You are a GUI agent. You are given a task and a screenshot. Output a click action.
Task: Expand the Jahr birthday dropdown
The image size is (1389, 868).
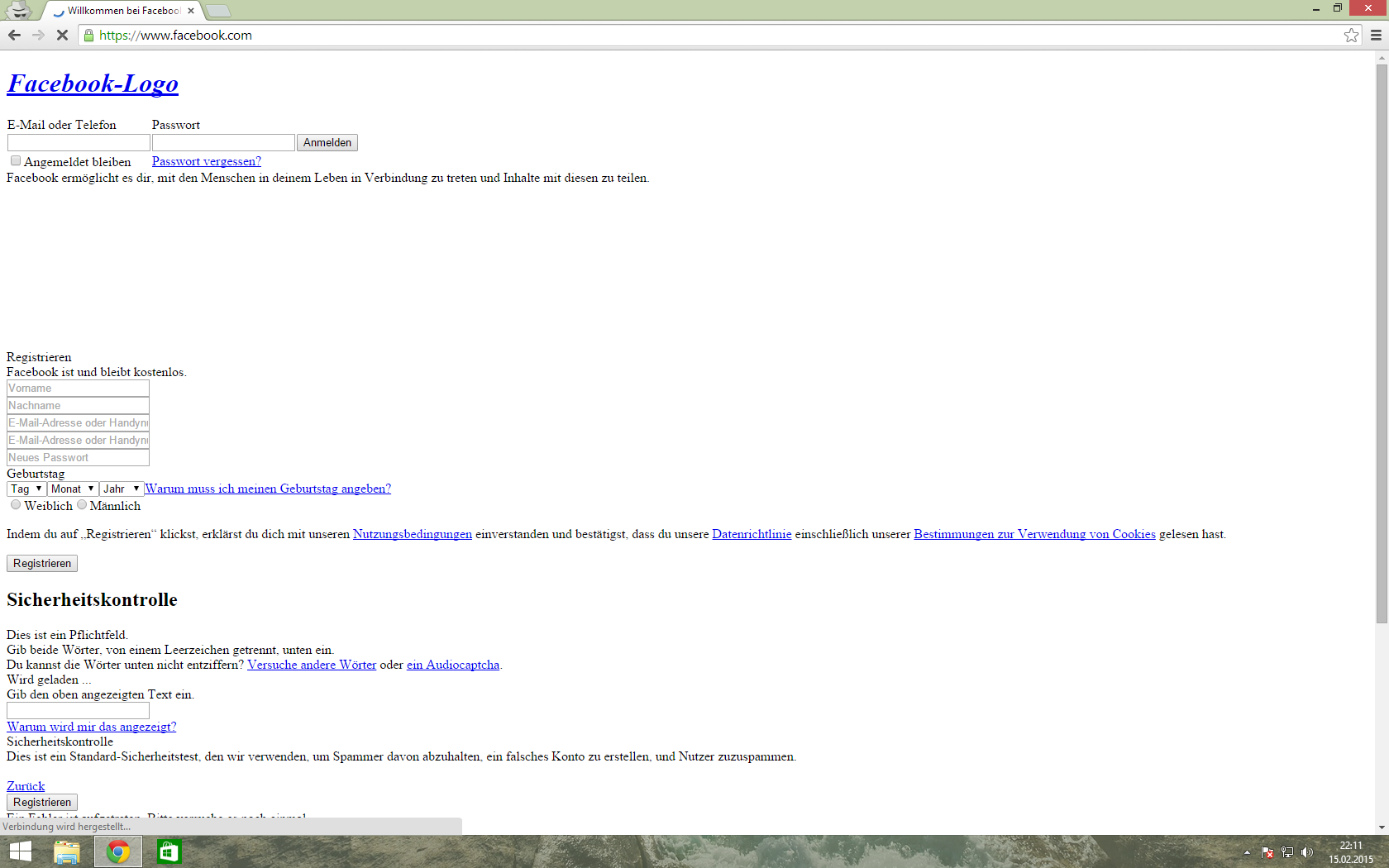pos(122,489)
